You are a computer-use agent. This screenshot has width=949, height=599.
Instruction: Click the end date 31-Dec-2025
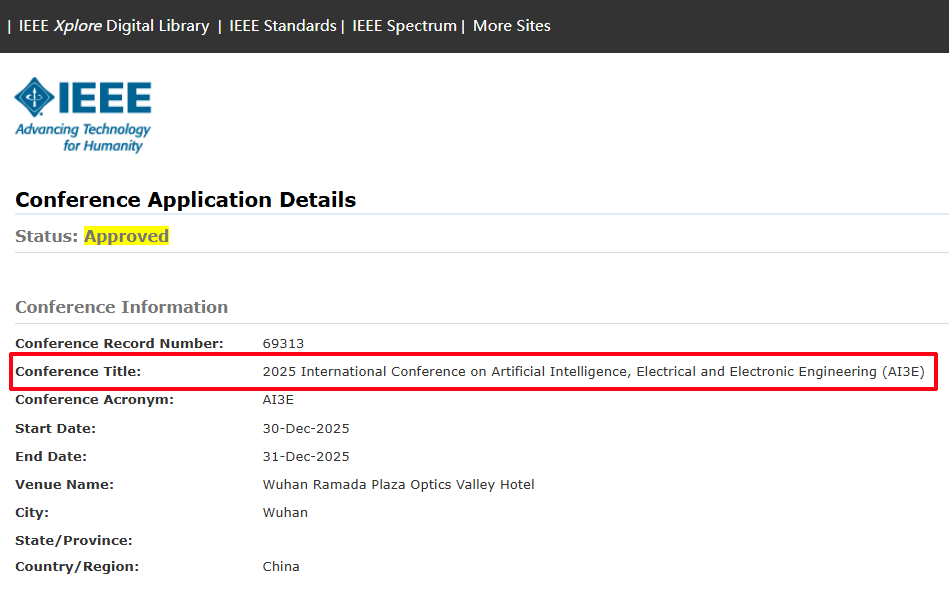click(x=306, y=456)
